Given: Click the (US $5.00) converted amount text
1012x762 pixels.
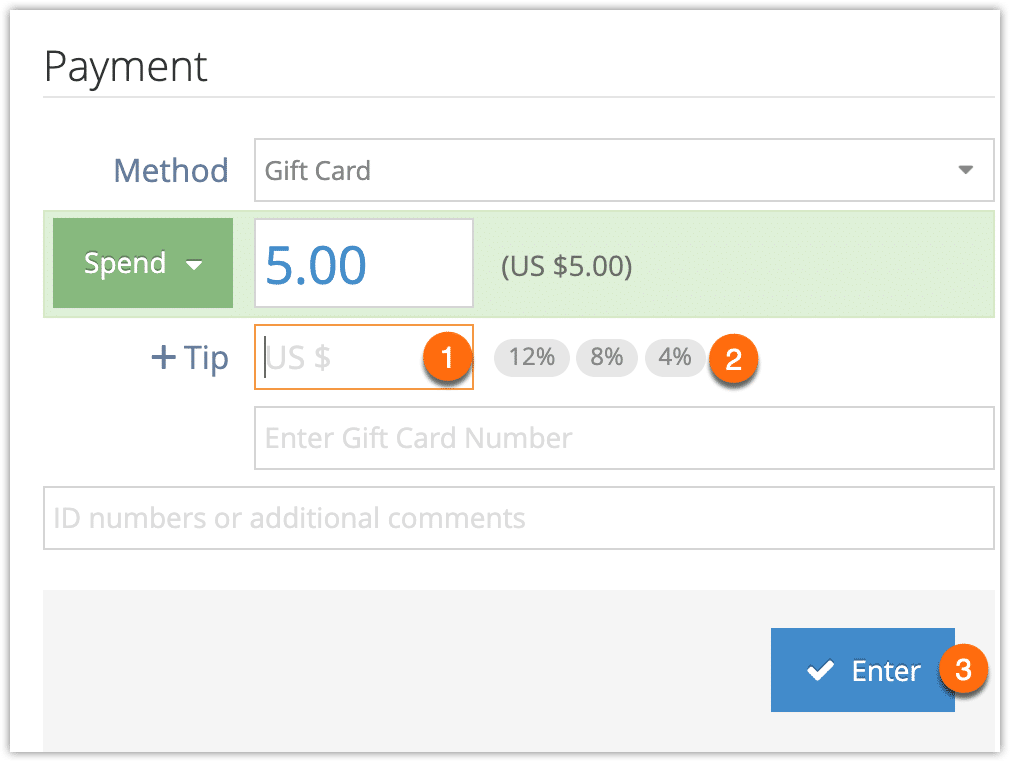Looking at the screenshot, I should (567, 266).
